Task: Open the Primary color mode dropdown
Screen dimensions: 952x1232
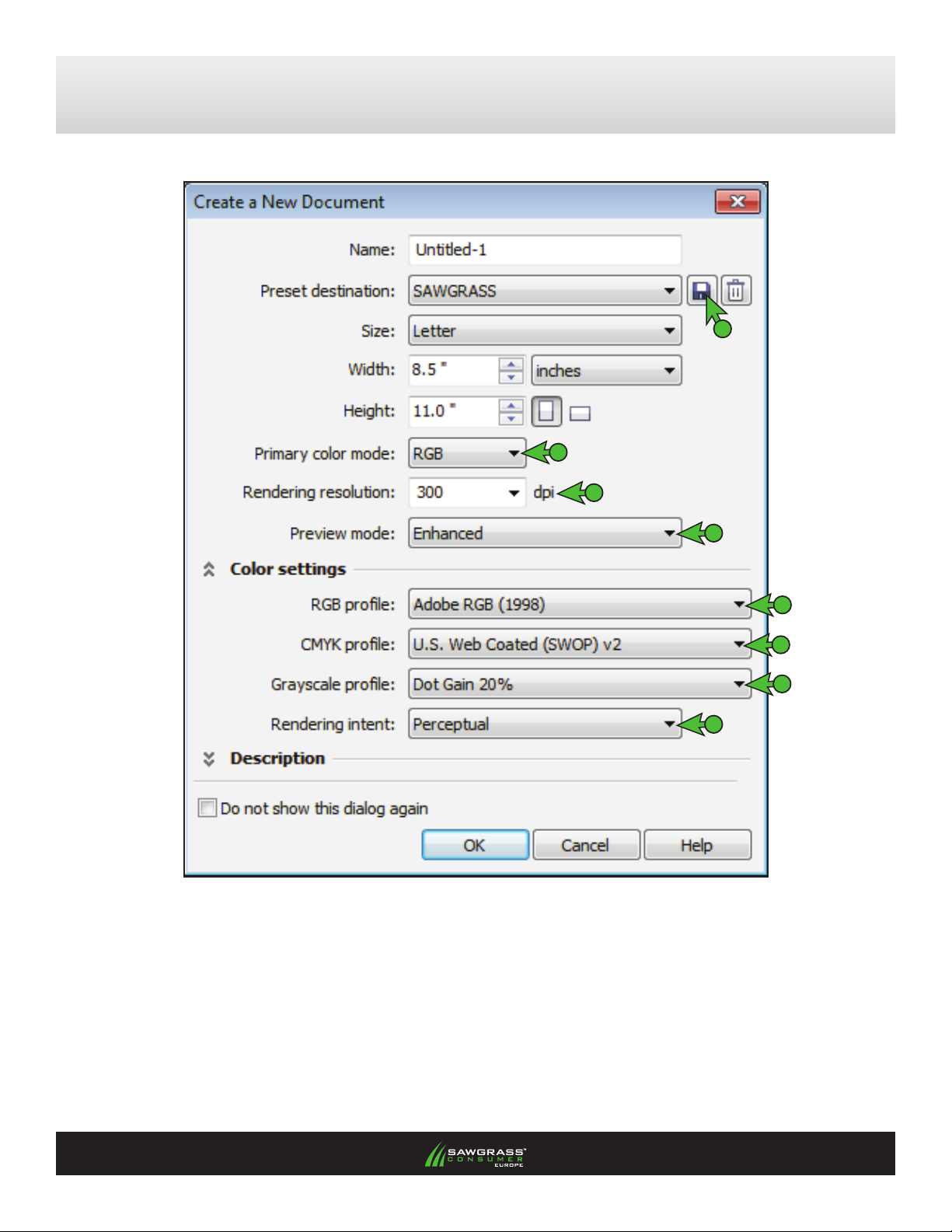Action: [x=467, y=453]
